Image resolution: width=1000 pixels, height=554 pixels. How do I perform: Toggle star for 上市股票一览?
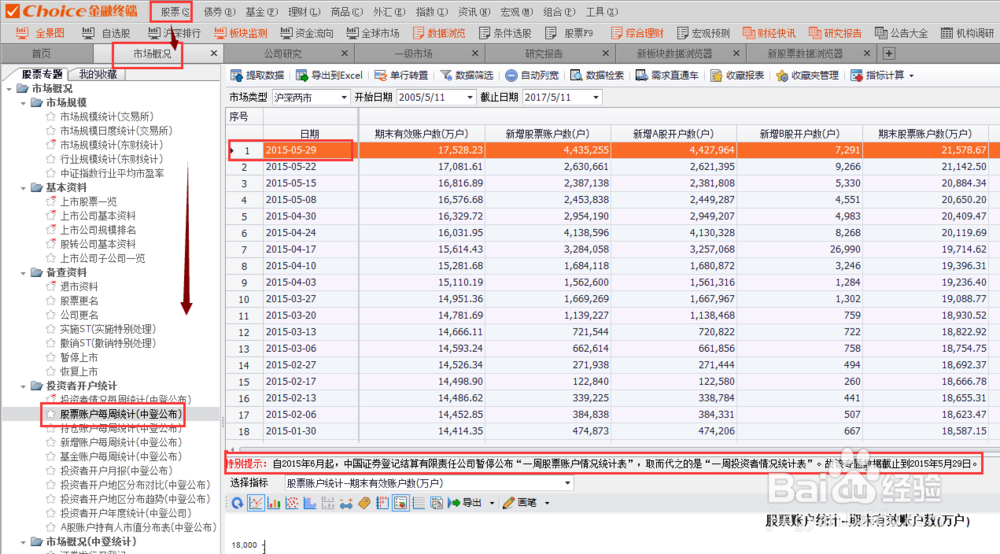(x=51, y=201)
